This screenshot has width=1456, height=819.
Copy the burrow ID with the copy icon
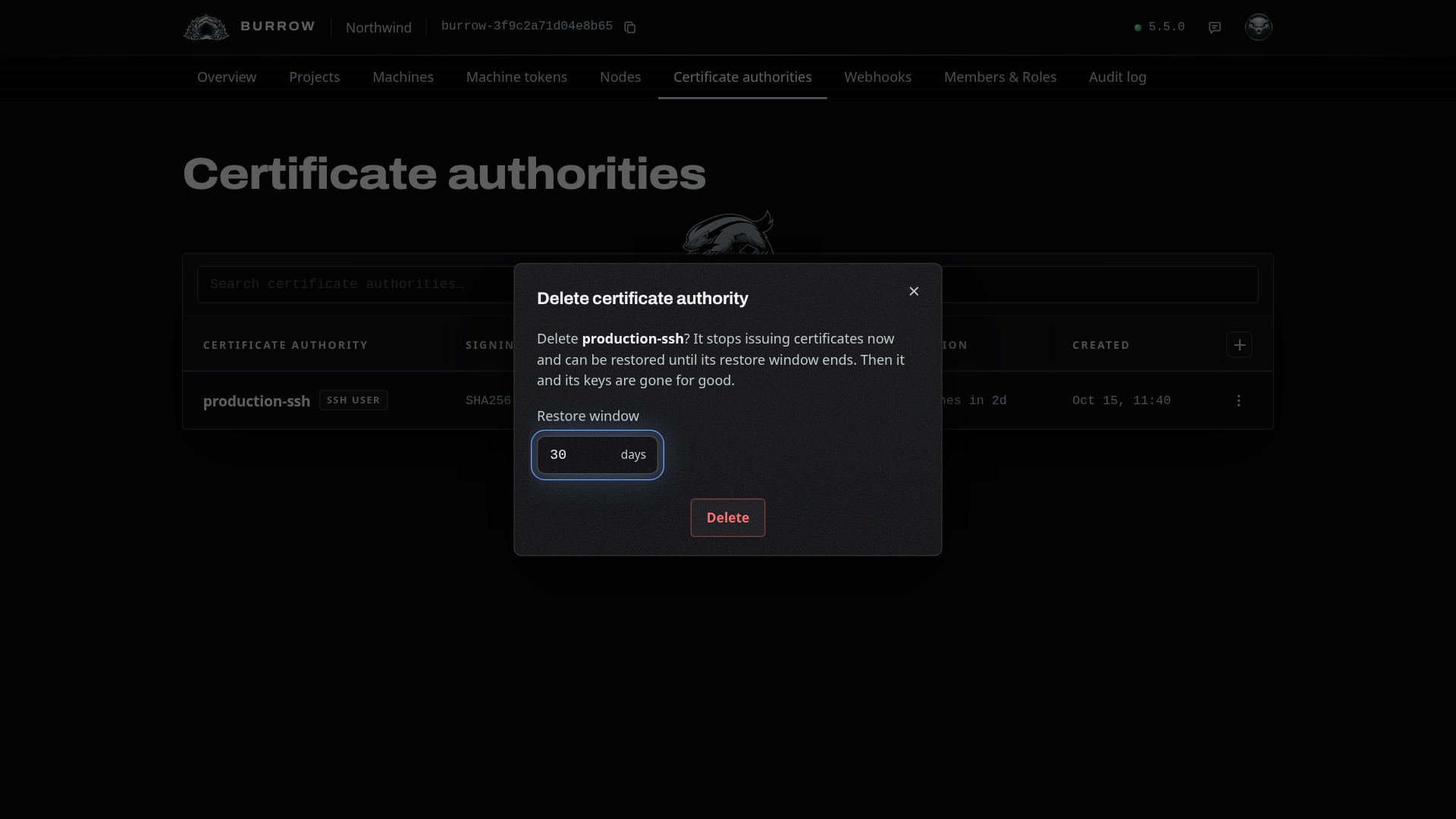point(629,27)
